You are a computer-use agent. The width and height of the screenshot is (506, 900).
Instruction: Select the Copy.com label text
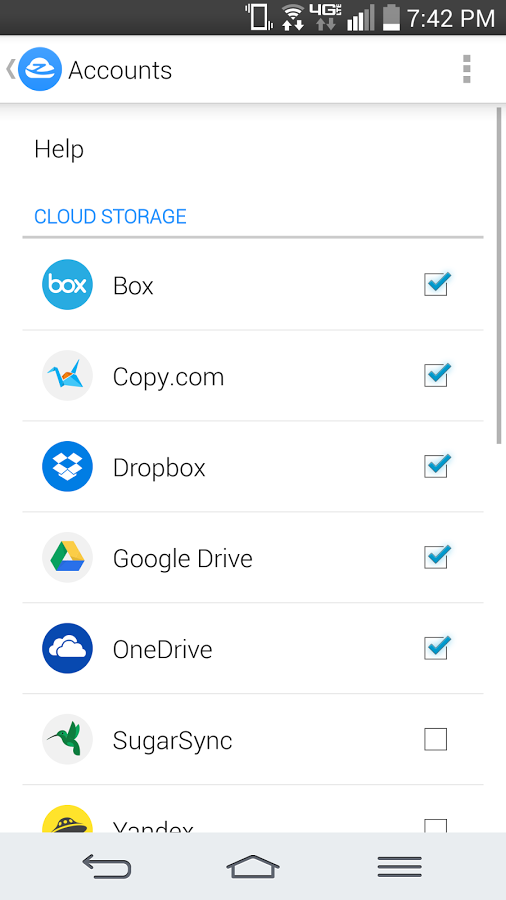pos(168,377)
